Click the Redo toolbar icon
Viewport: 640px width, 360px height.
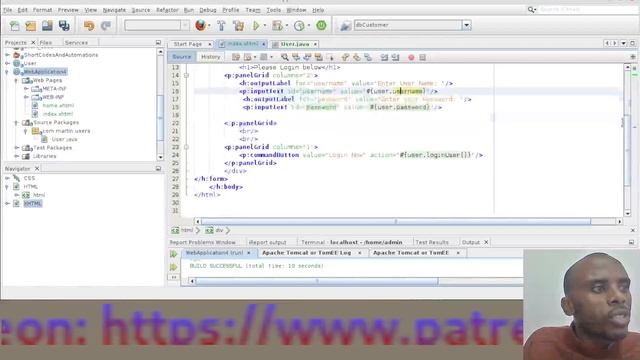(x=106, y=26)
